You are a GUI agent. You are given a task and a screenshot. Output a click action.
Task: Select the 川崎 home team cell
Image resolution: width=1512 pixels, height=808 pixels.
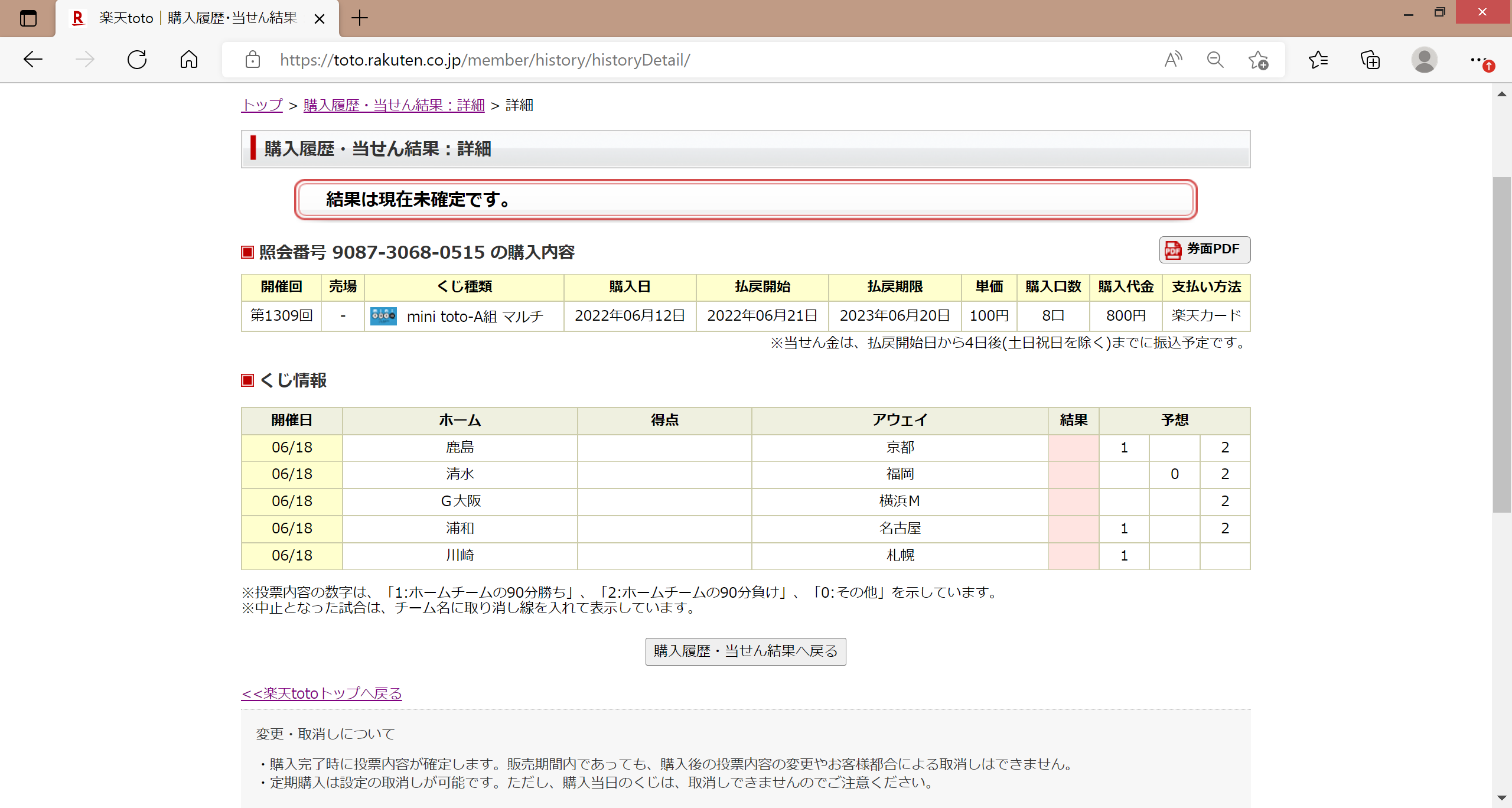click(460, 556)
